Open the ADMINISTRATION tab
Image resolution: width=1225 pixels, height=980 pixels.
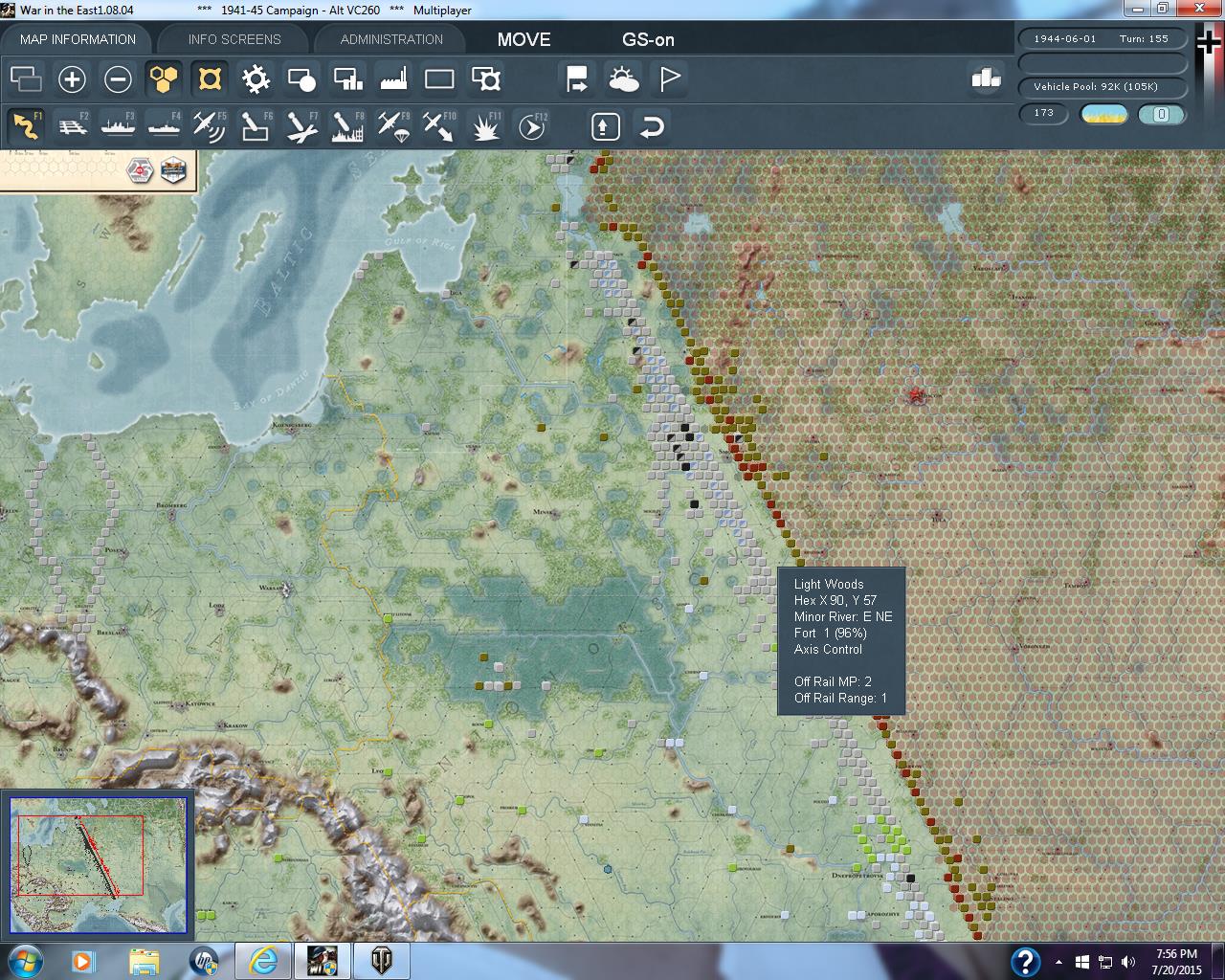[x=391, y=39]
